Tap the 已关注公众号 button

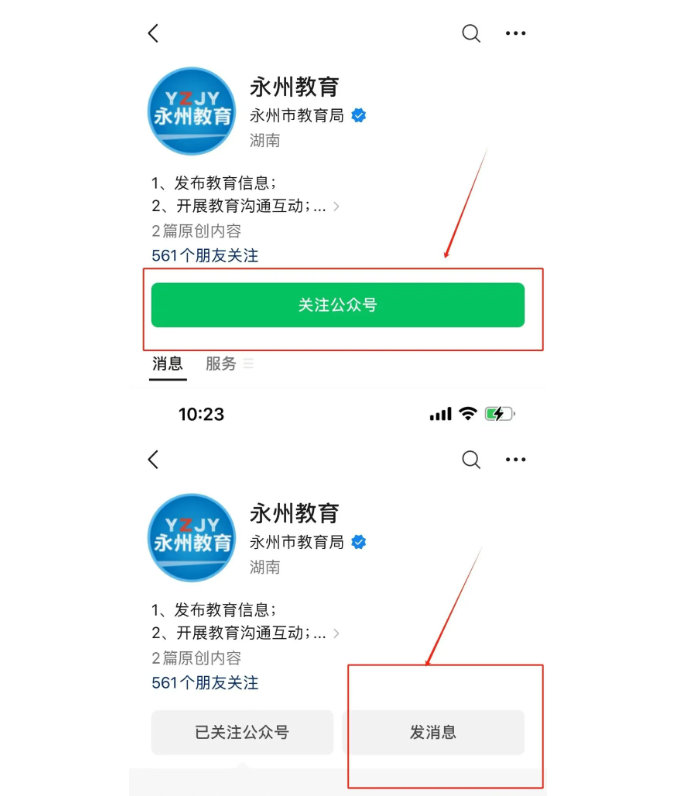coord(242,732)
